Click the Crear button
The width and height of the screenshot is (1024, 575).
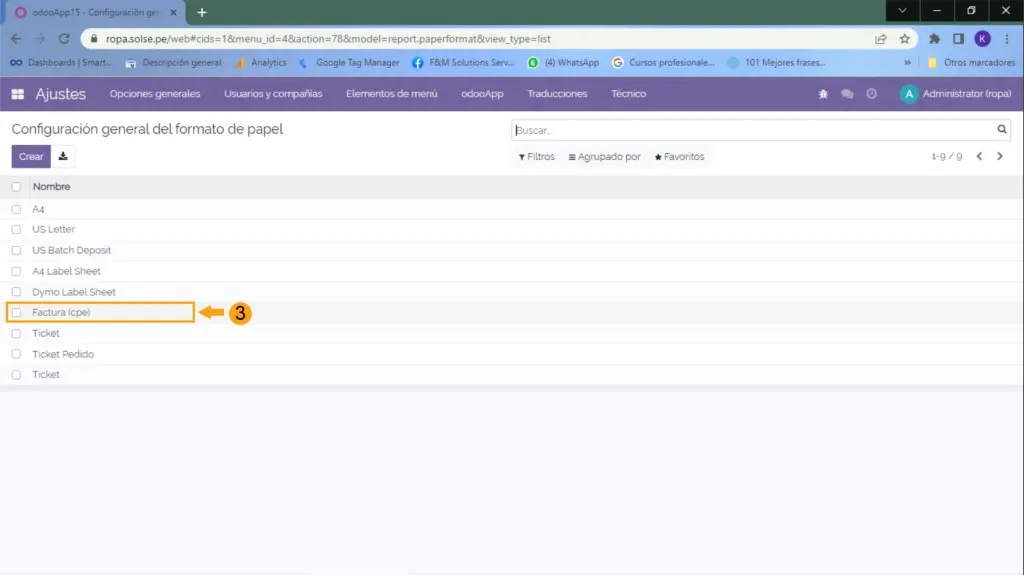pos(31,156)
